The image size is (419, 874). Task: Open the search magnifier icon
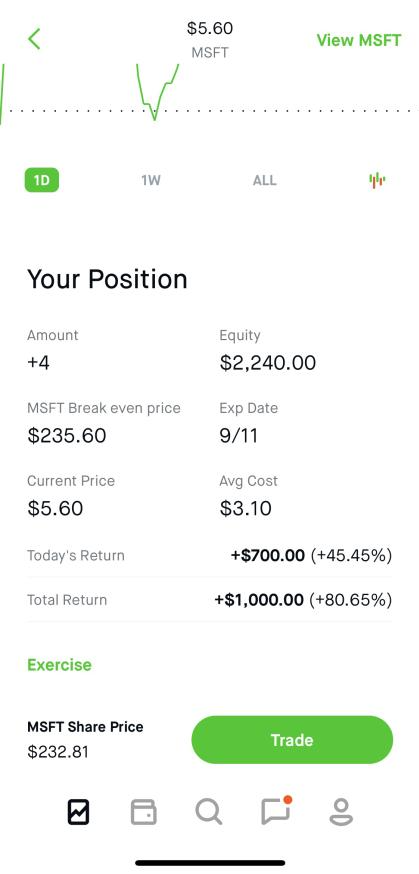coord(209,812)
